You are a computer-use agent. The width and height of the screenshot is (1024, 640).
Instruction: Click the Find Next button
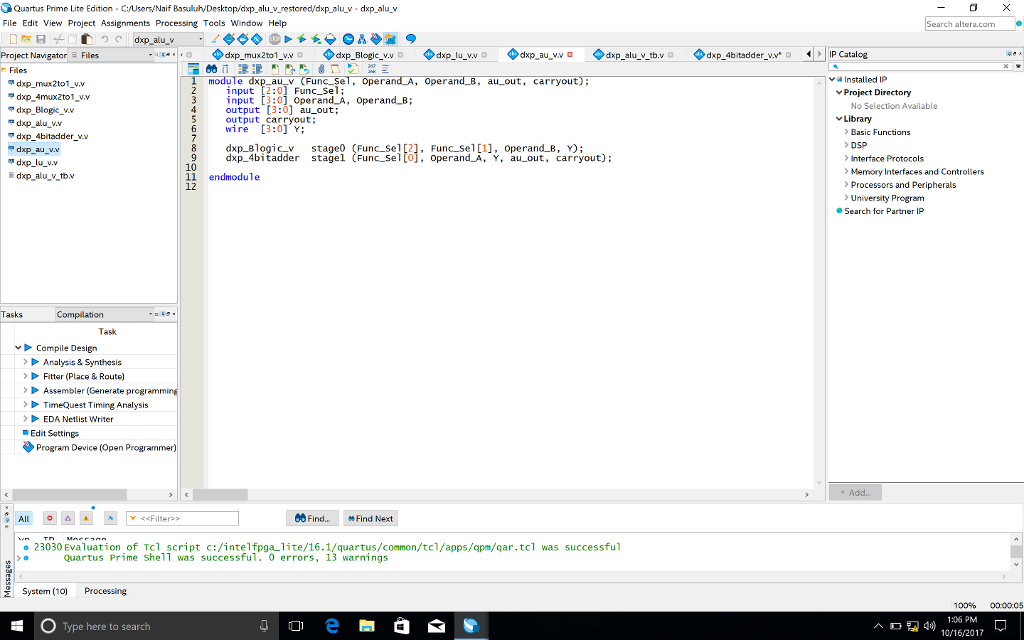click(x=370, y=518)
